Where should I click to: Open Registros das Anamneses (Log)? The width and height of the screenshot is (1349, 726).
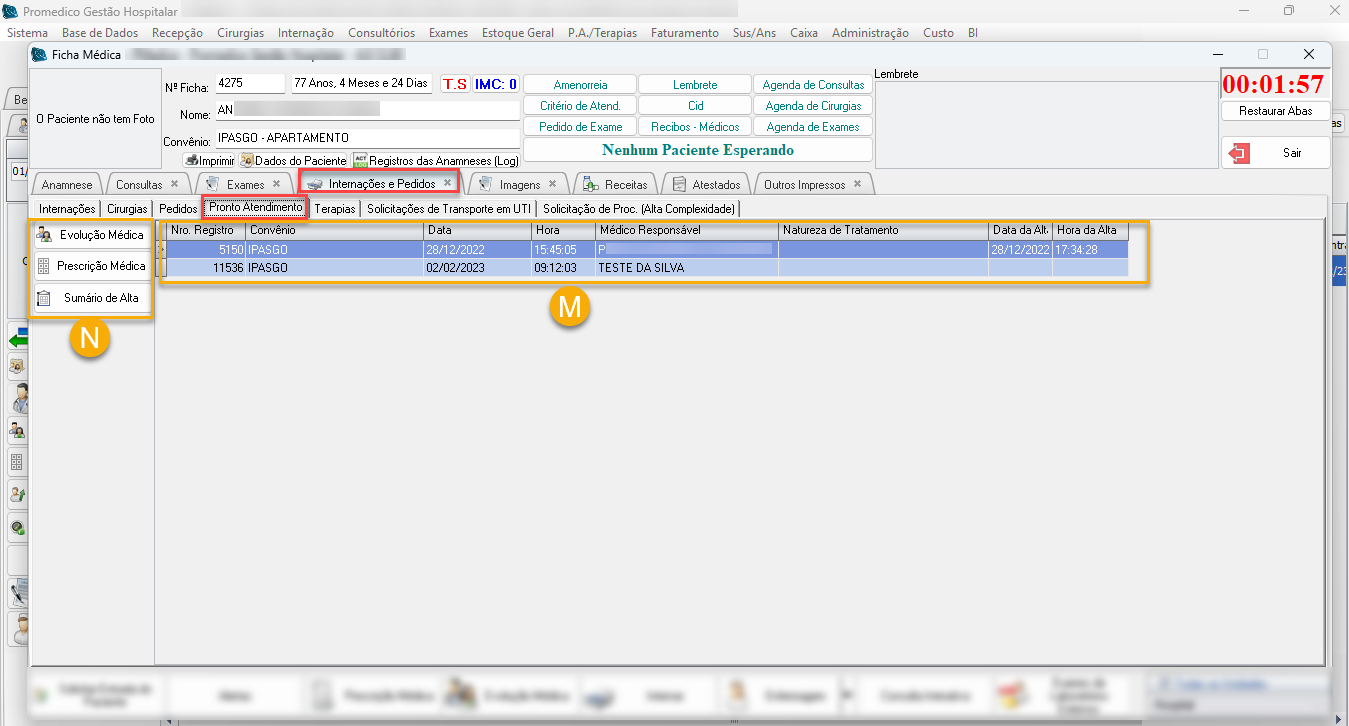coord(435,160)
